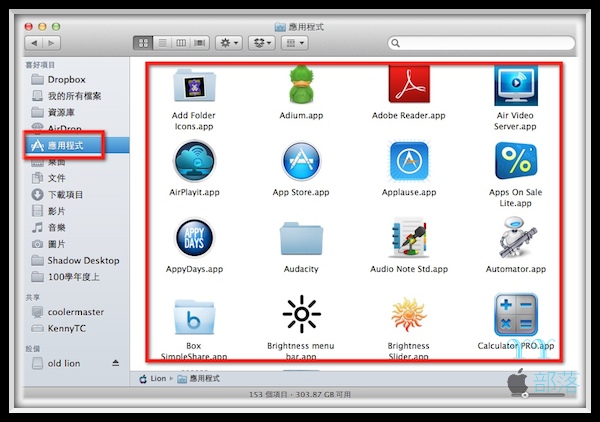Launch Audio Note Std.app

coord(409,238)
